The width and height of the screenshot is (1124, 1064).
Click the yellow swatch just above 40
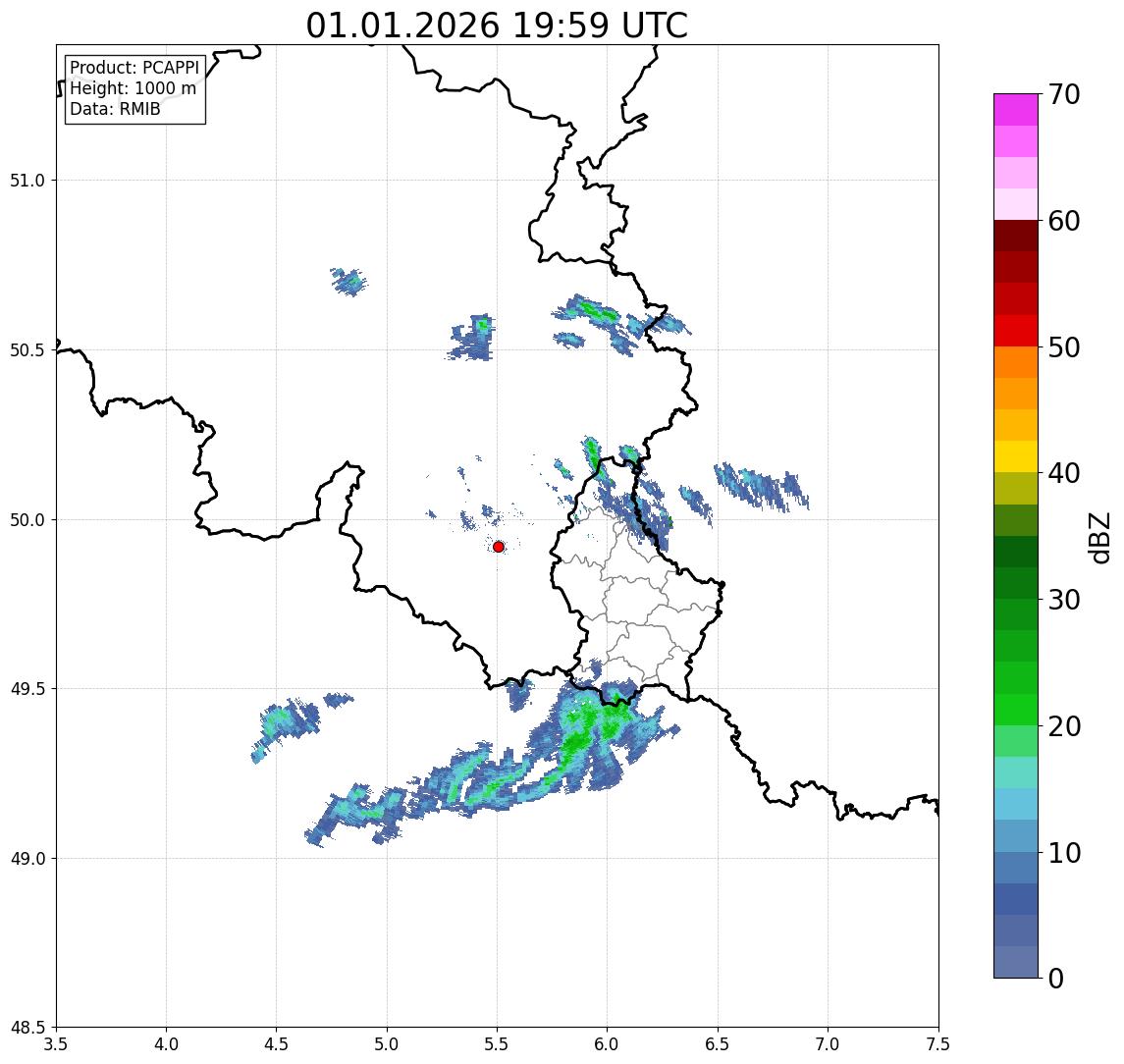(1016, 456)
